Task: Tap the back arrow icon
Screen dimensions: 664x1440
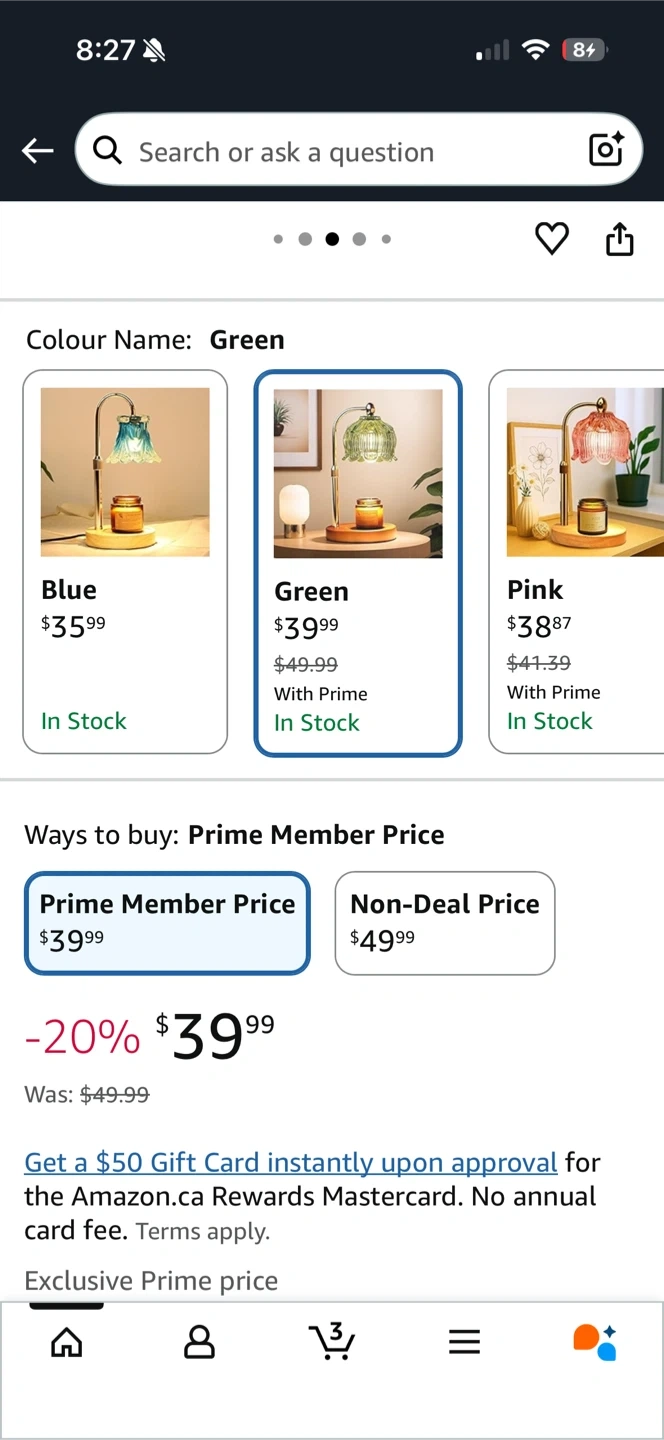Action: tap(38, 151)
